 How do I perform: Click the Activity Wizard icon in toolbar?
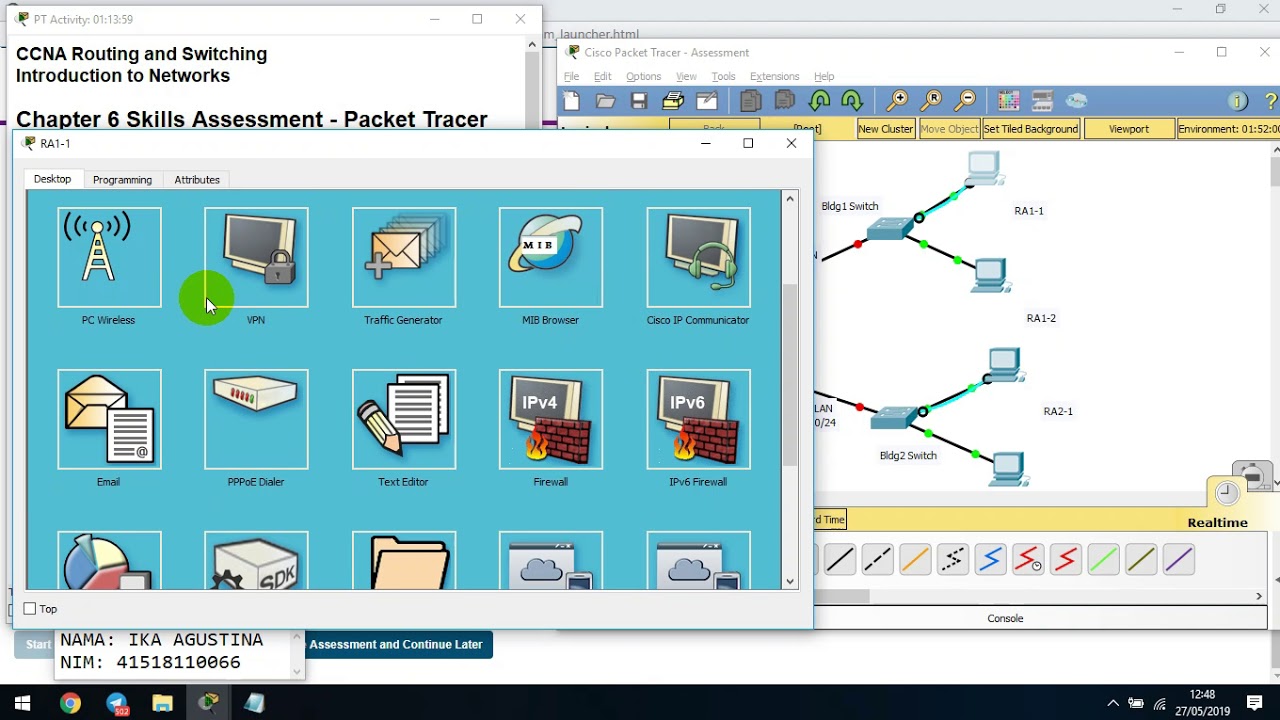point(707,101)
